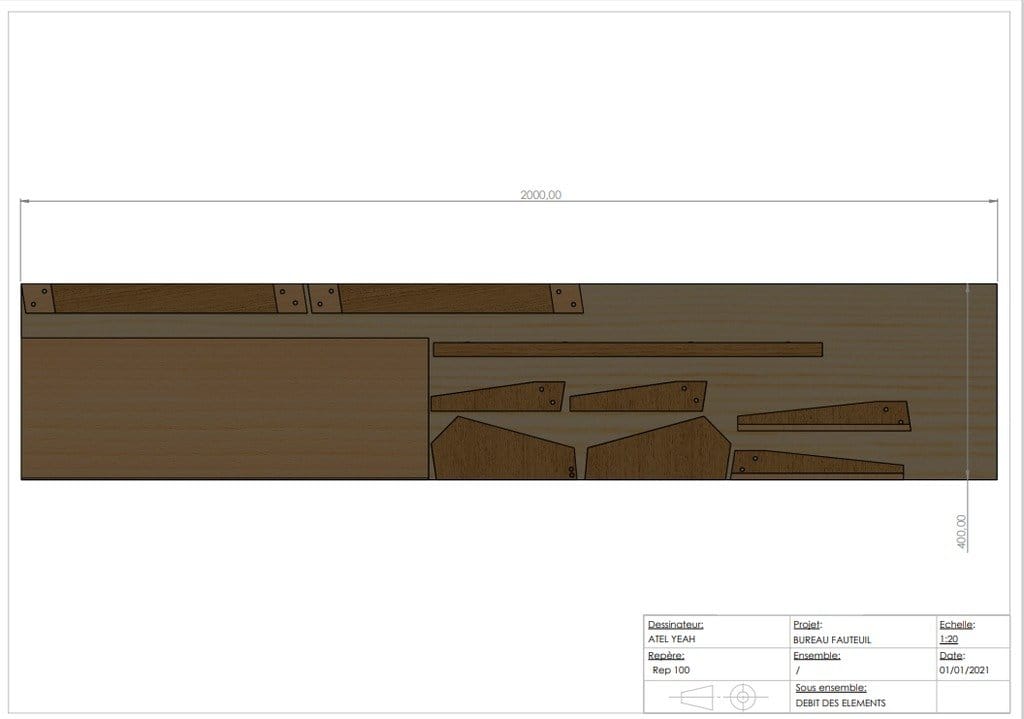Click the ATEL YEAH designer name
The height and width of the screenshot is (719, 1024).
pos(671,639)
